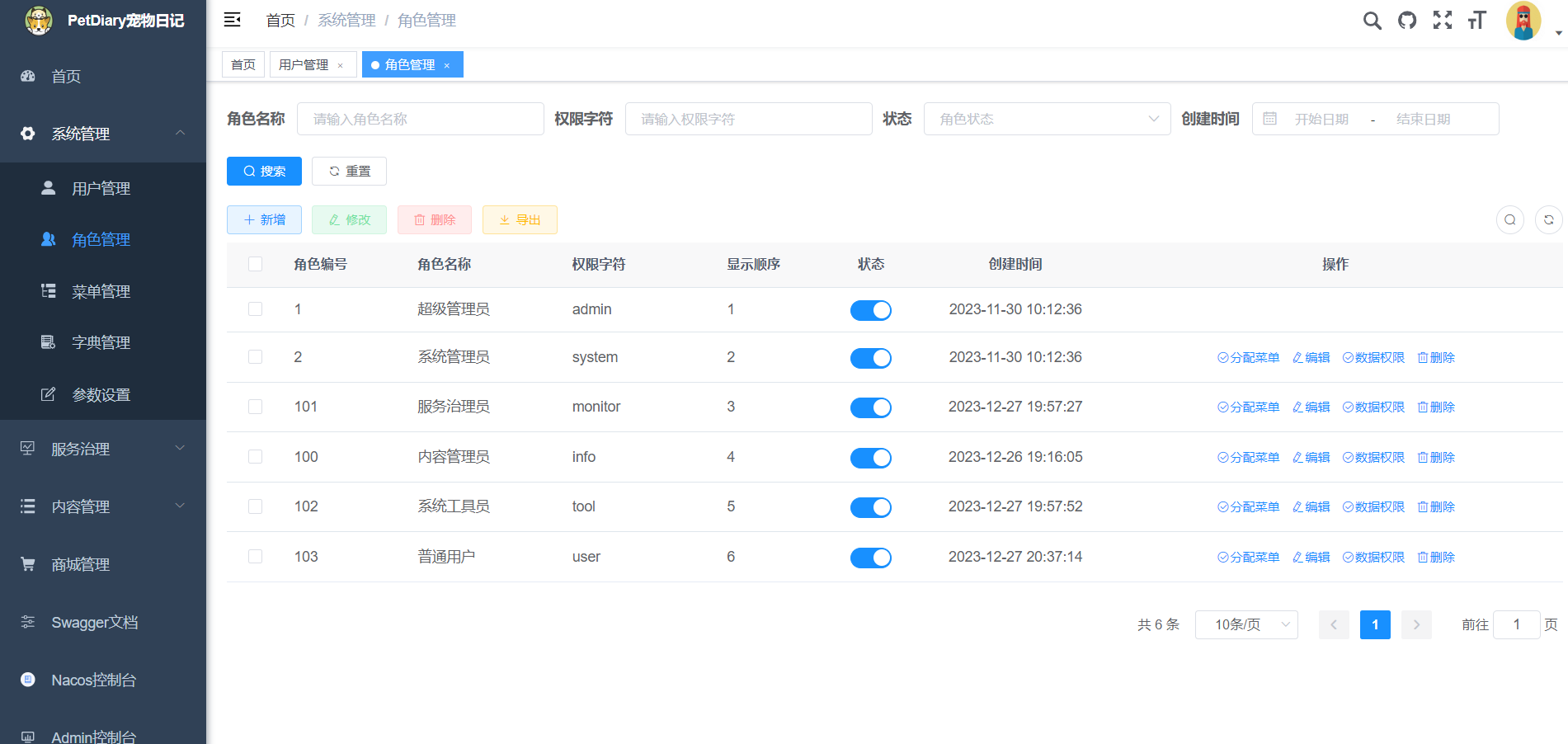Click the 导出 button

click(x=520, y=219)
